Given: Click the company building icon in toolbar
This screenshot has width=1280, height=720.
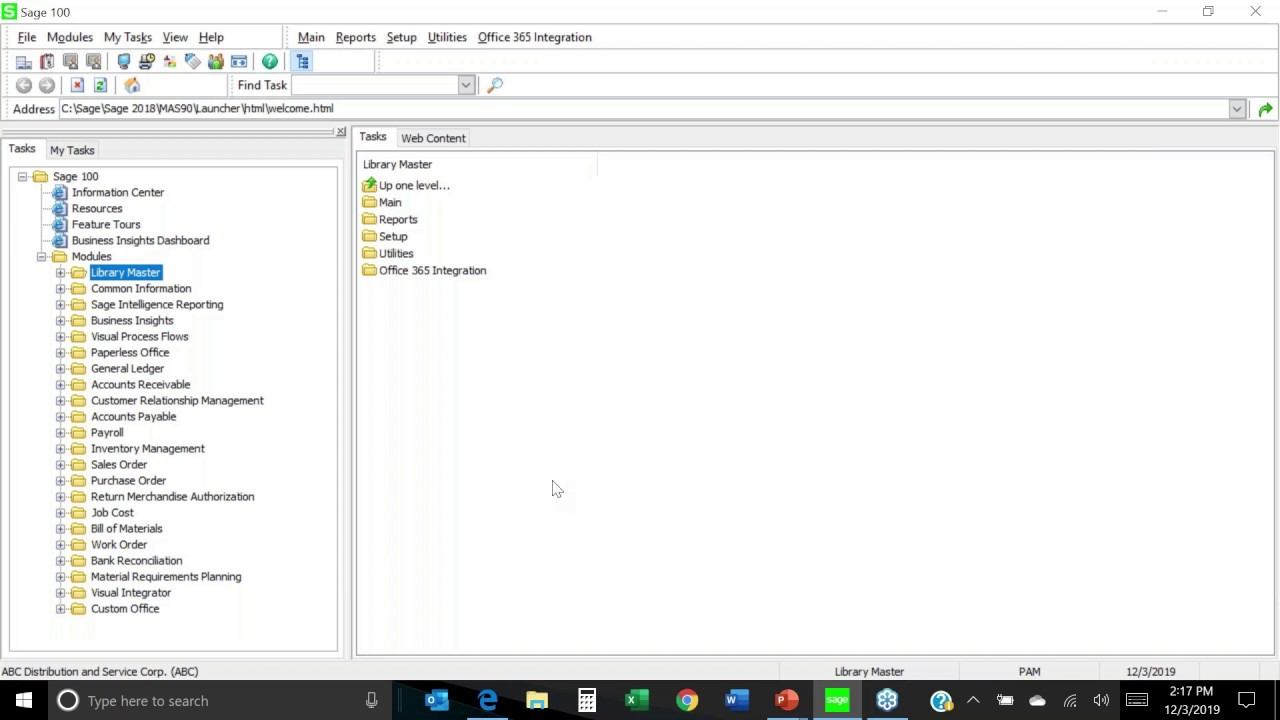Looking at the screenshot, I should 24,62.
